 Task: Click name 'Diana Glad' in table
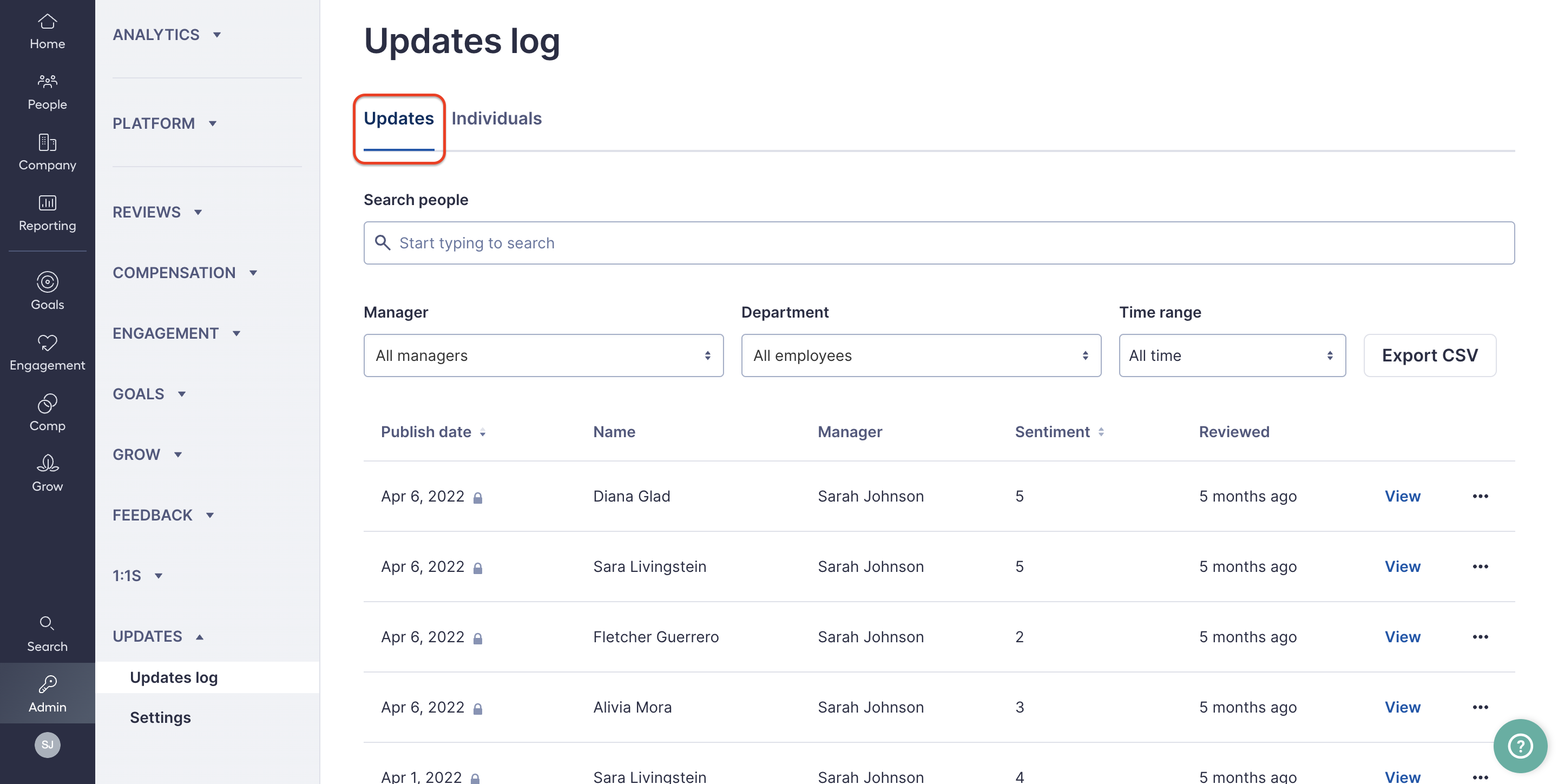click(x=632, y=496)
